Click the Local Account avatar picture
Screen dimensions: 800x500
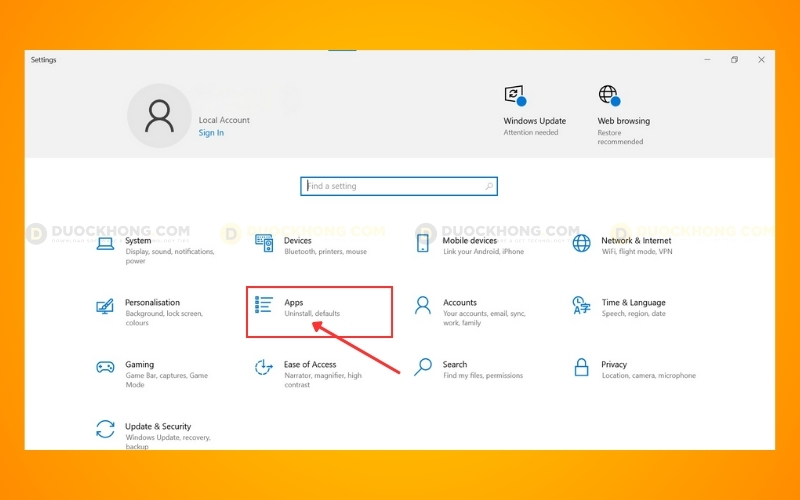click(x=159, y=116)
